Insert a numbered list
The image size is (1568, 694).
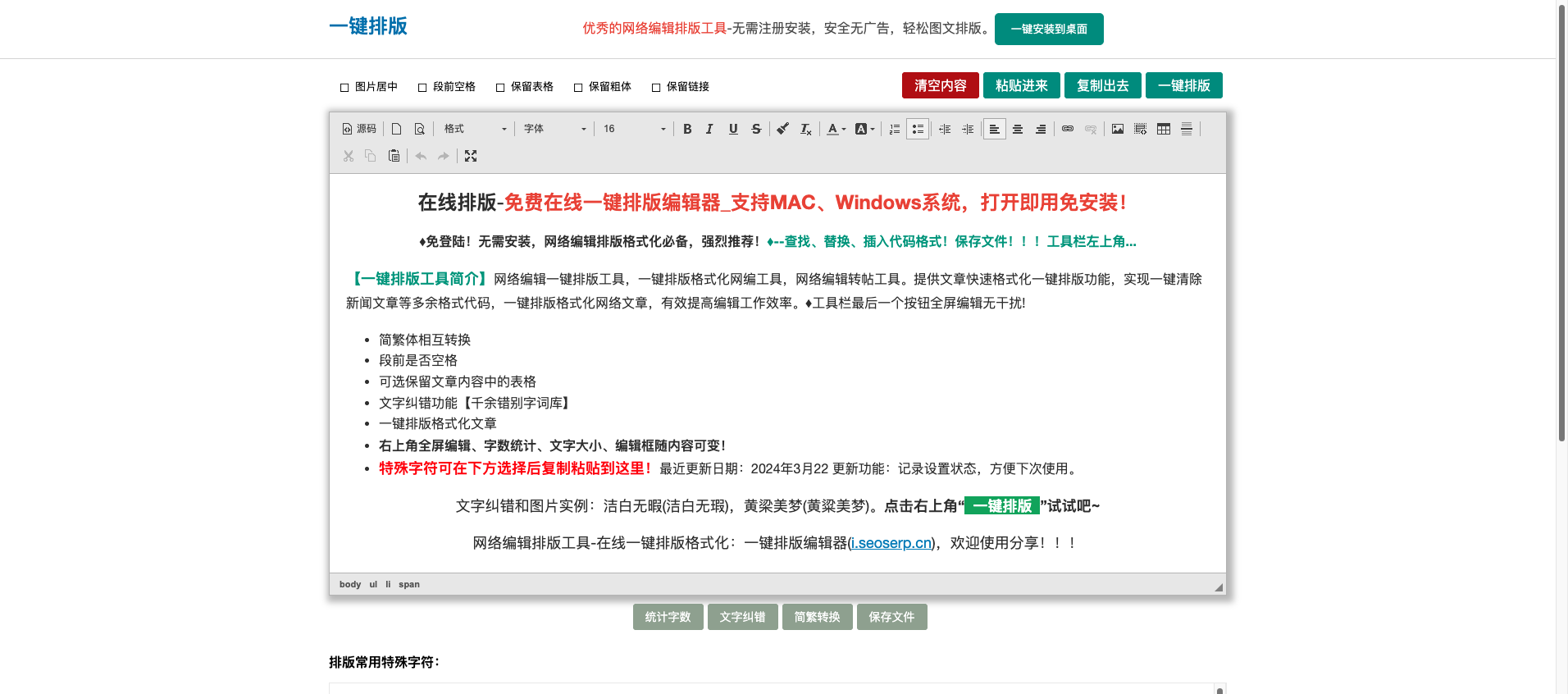point(895,129)
